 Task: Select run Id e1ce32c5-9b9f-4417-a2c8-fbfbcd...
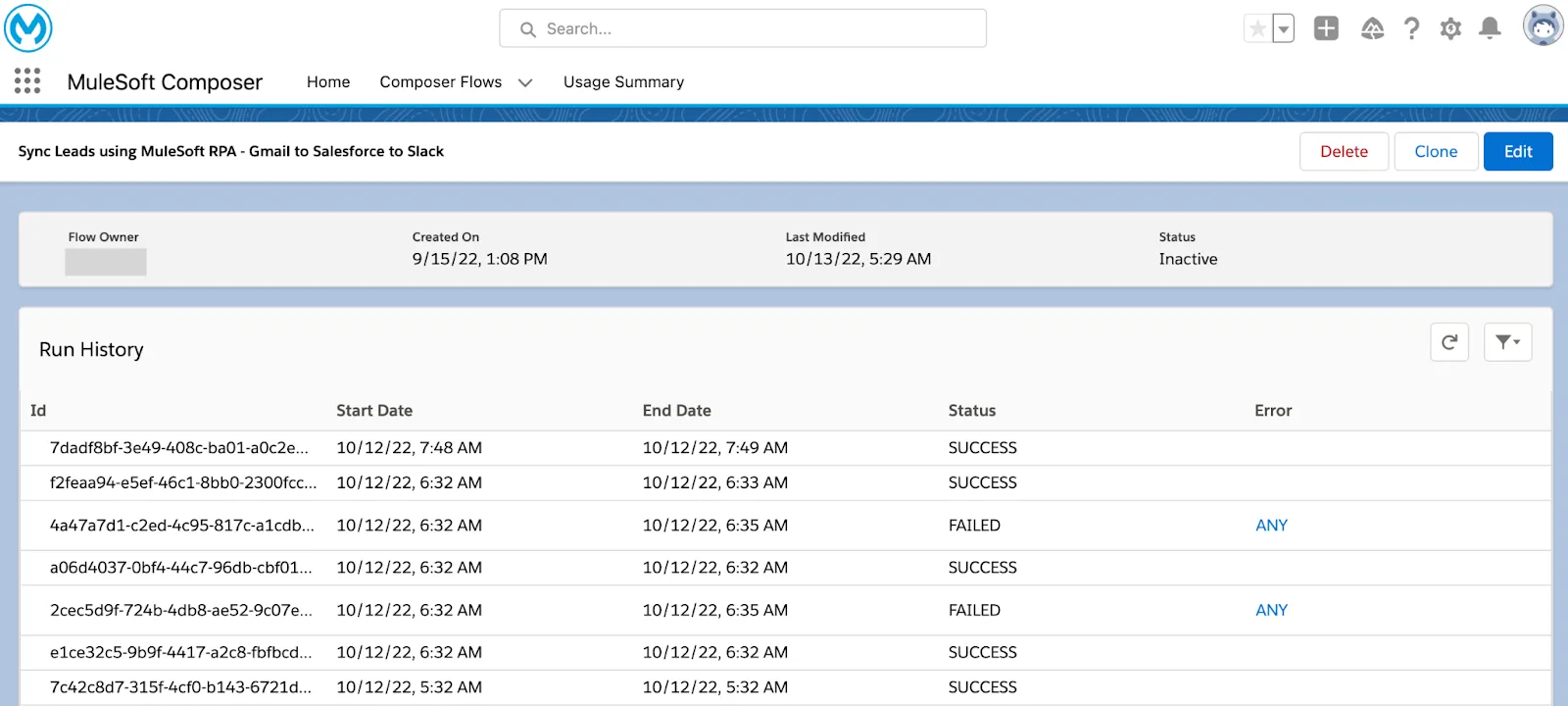181,652
